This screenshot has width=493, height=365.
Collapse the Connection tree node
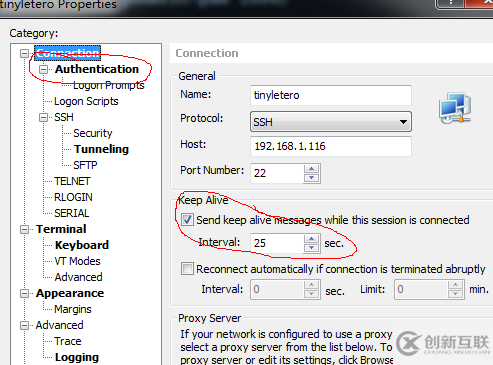tap(24, 53)
